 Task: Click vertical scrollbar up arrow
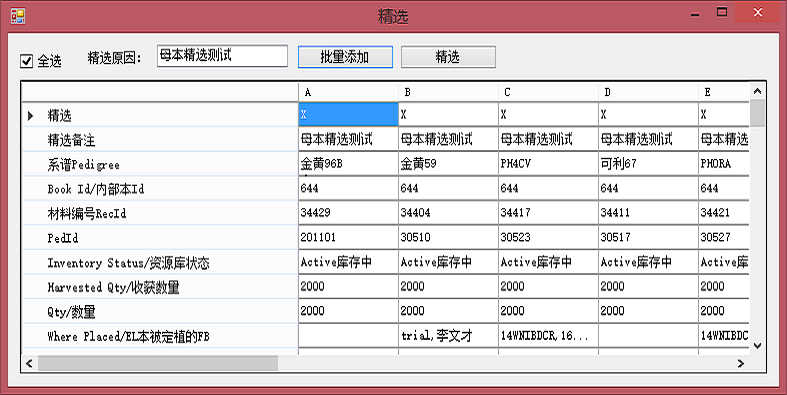[757, 91]
